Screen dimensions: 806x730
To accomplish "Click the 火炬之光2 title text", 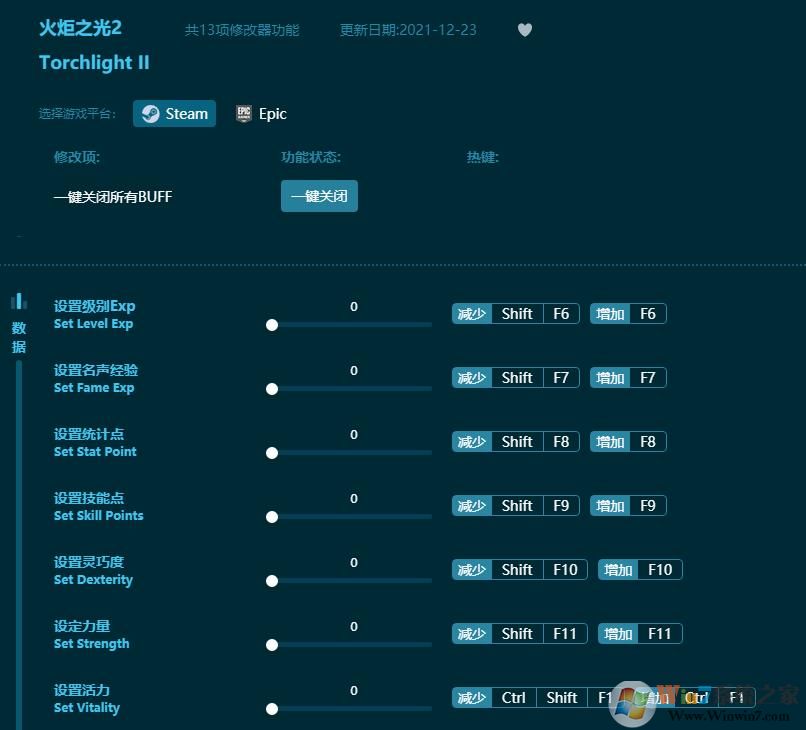I will 80,28.
